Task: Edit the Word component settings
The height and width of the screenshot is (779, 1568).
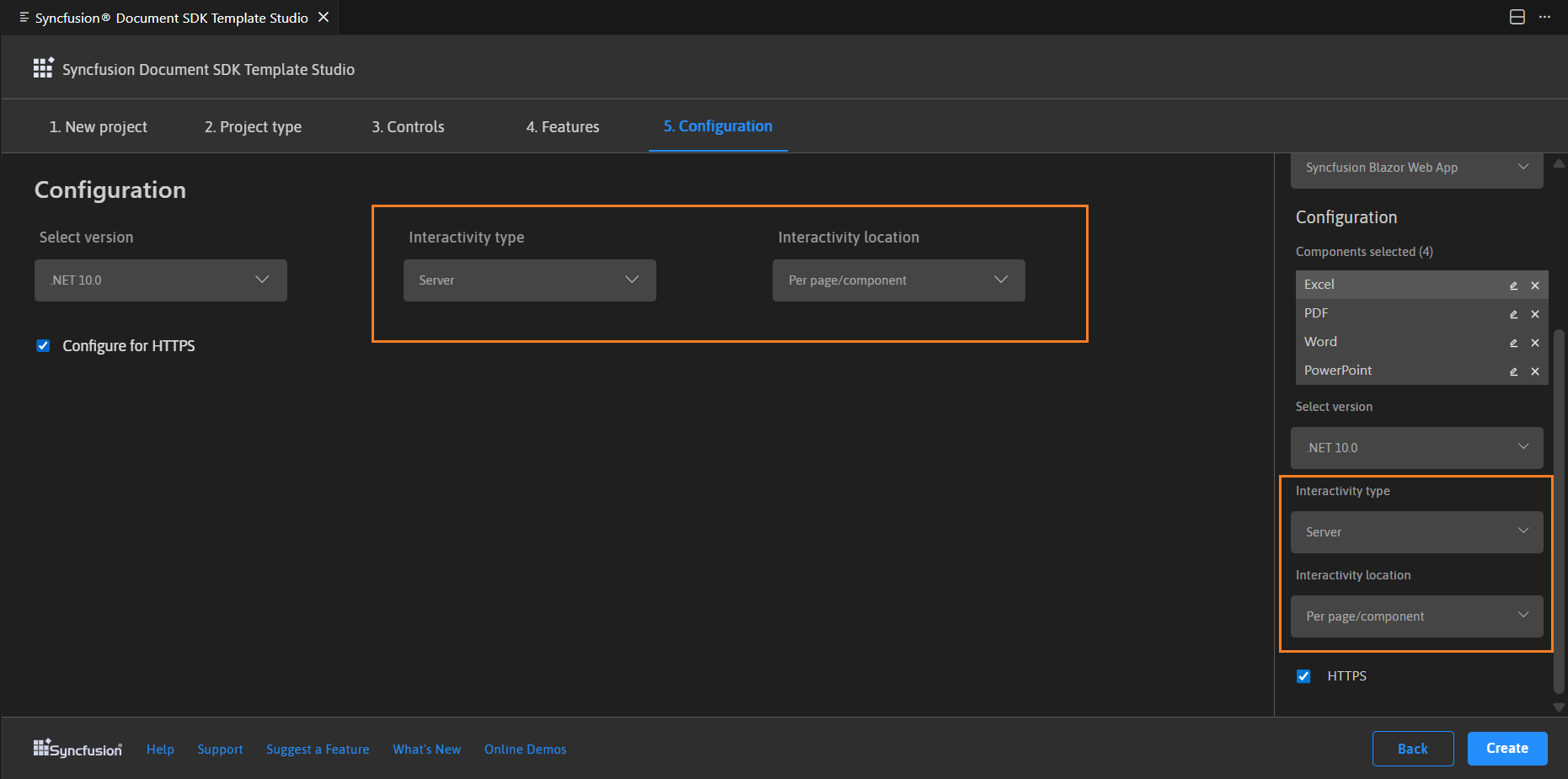Action: point(1513,343)
